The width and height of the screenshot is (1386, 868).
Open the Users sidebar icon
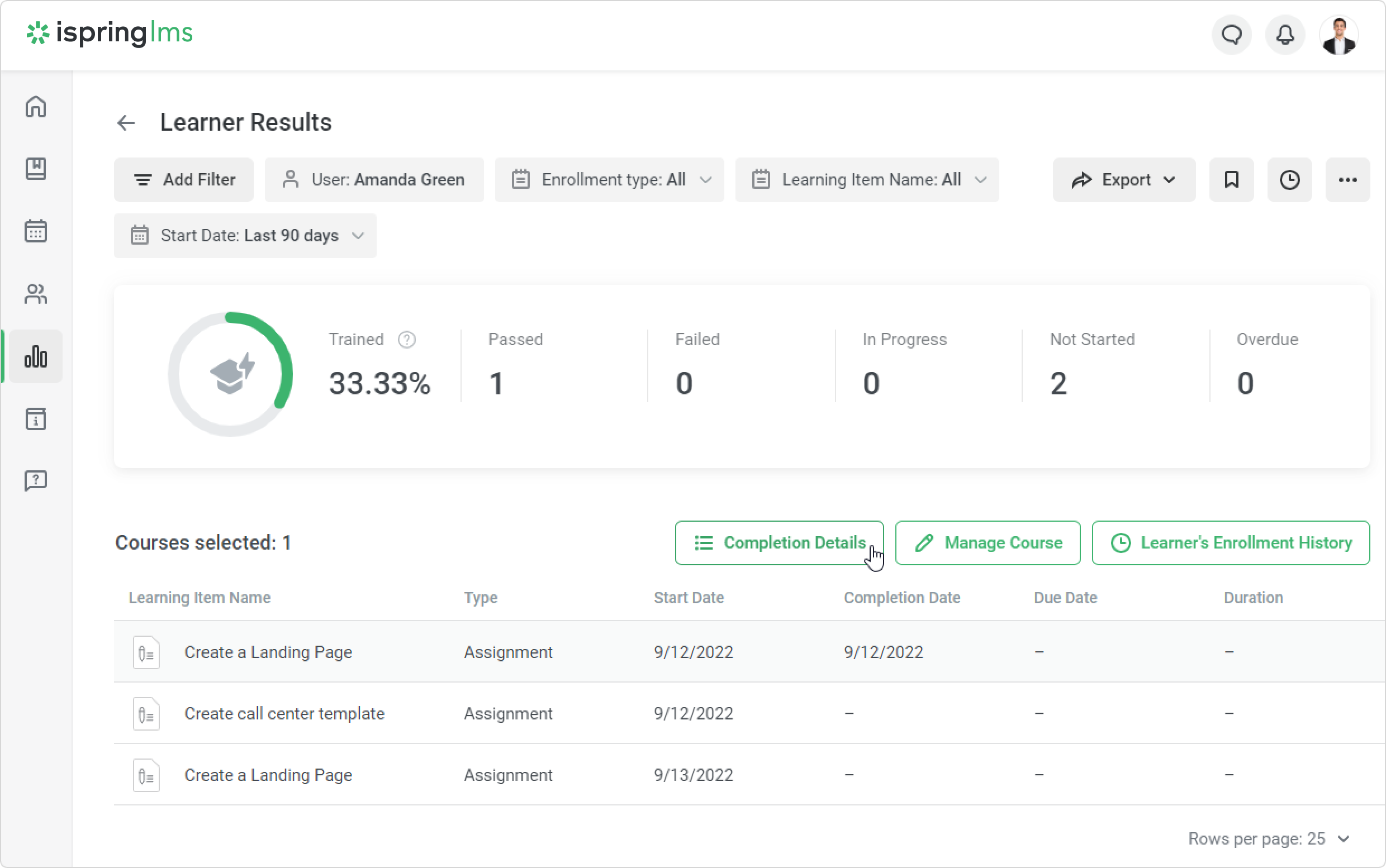click(x=36, y=294)
